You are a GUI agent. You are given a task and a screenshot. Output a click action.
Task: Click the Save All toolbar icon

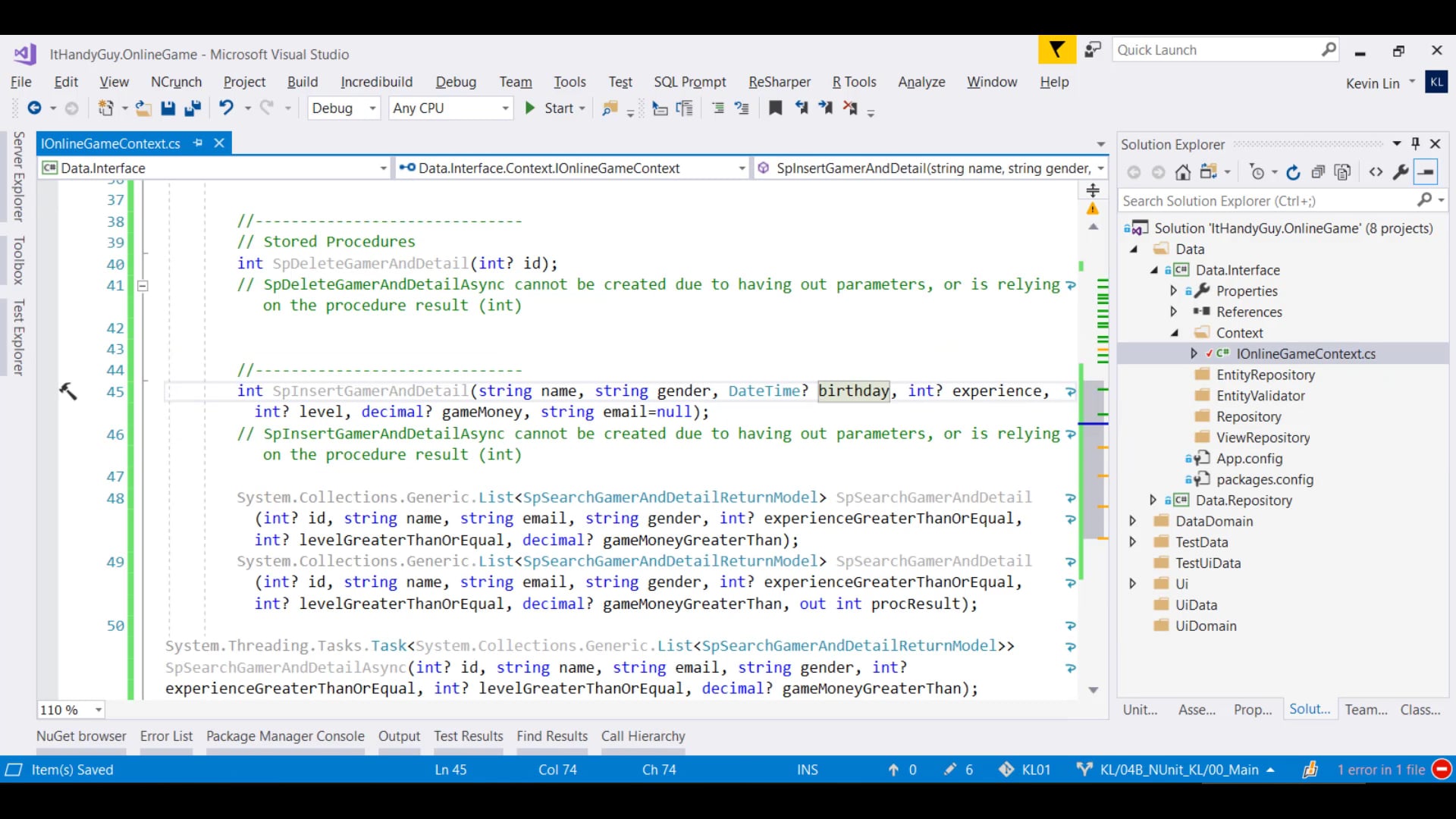[193, 108]
